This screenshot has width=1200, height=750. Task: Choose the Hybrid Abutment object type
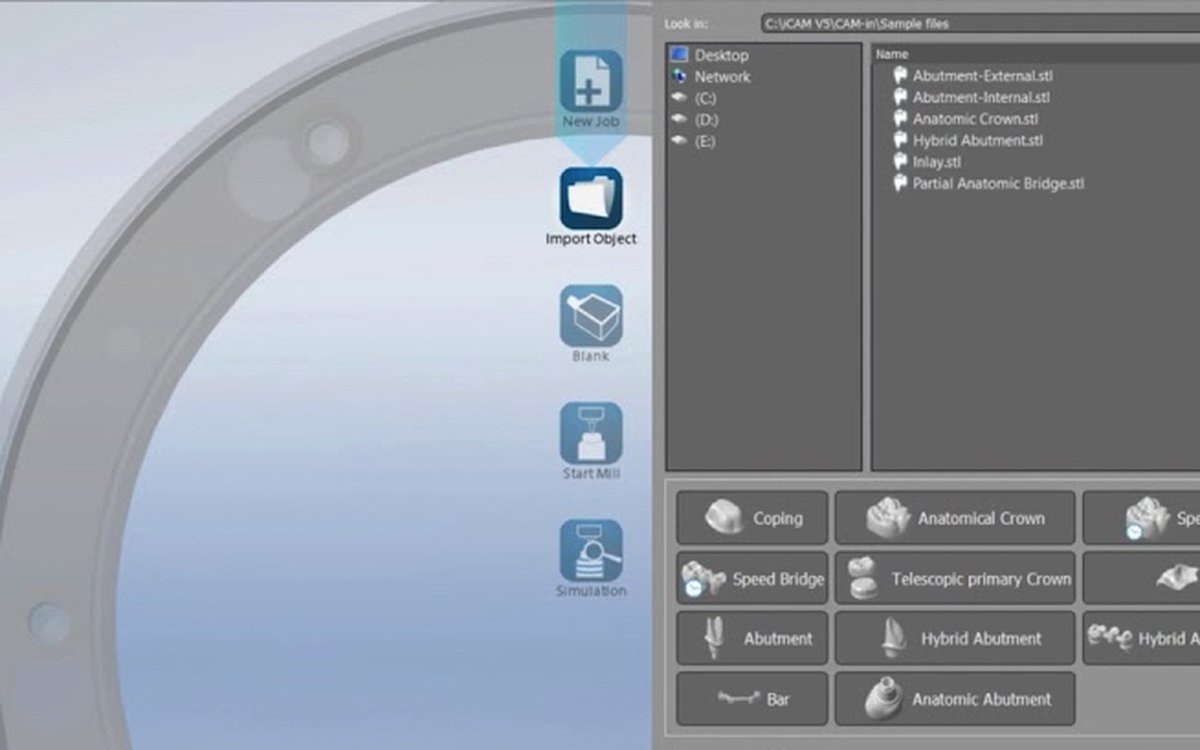click(x=955, y=638)
